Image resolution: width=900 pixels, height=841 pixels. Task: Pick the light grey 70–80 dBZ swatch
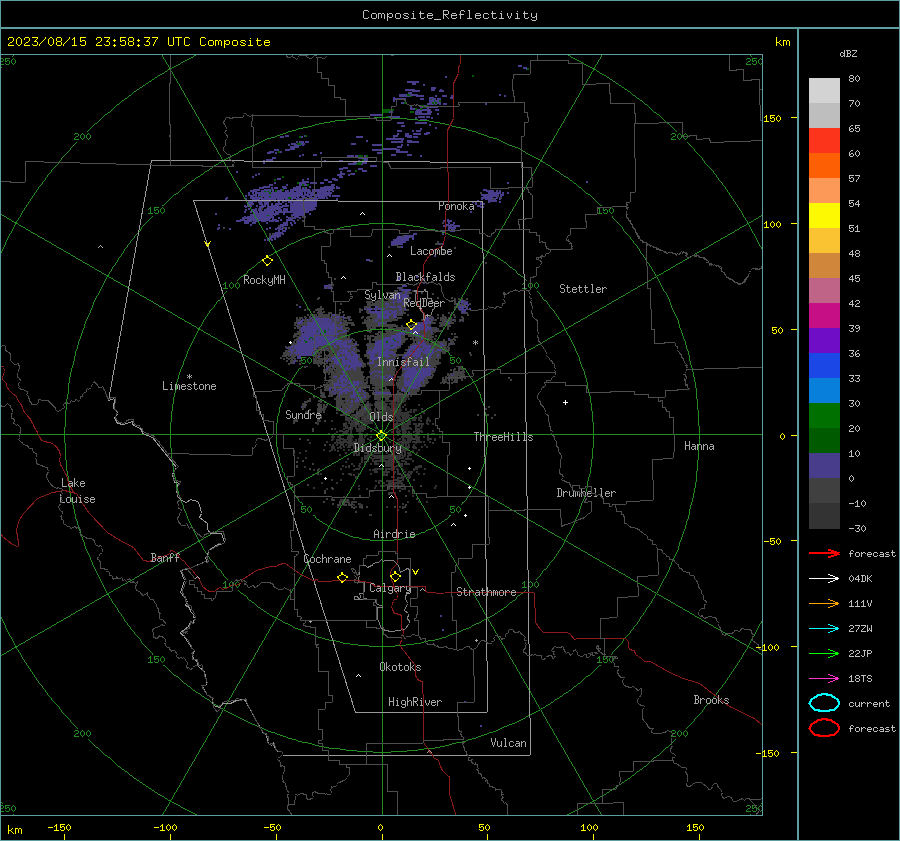click(824, 91)
